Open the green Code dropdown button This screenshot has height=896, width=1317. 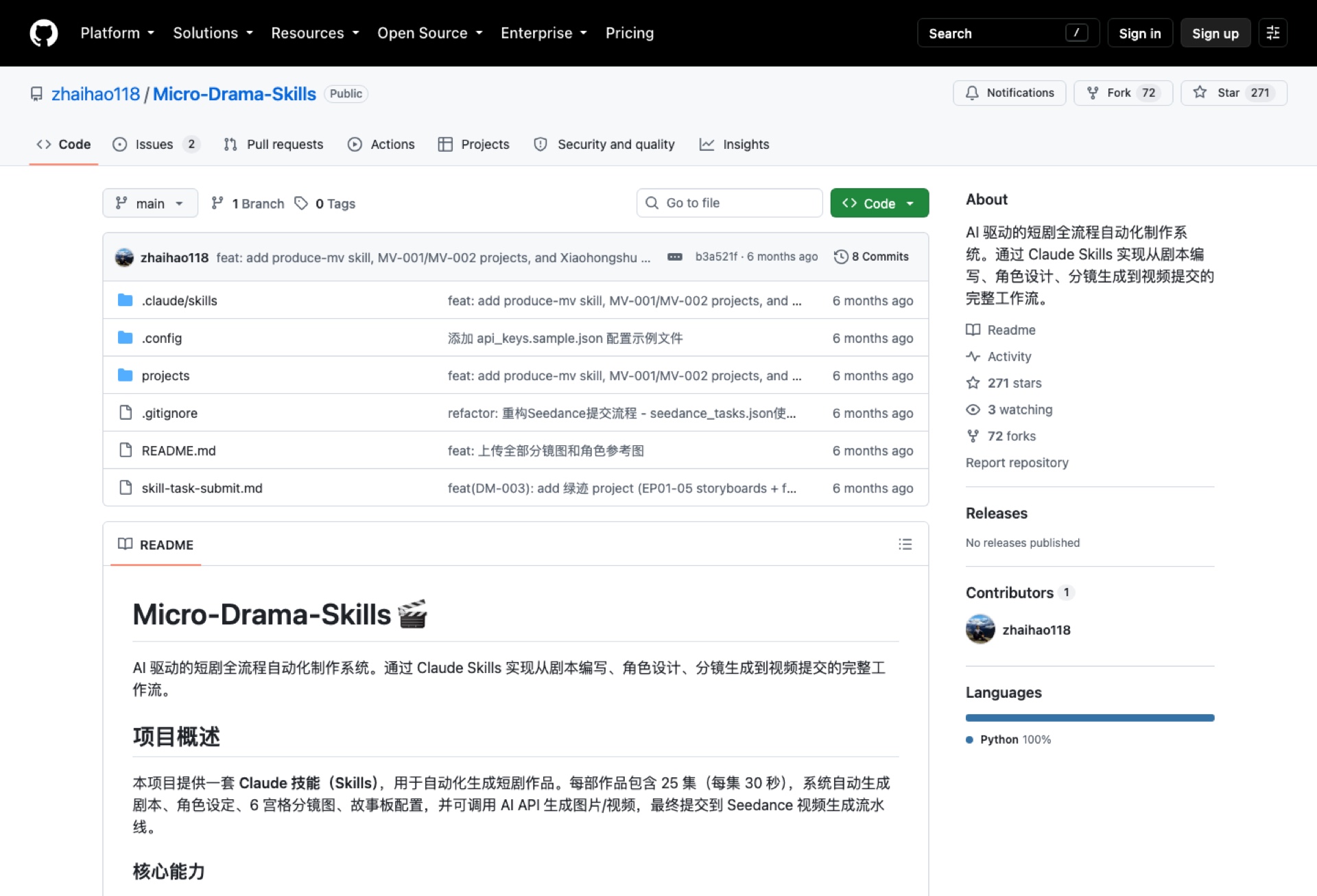[879, 203]
